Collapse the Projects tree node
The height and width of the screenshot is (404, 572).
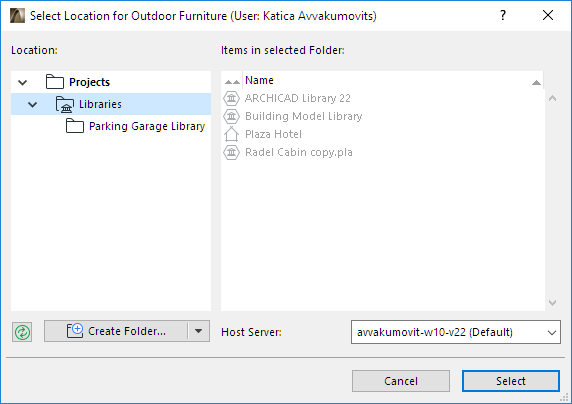pyautogui.click(x=23, y=82)
